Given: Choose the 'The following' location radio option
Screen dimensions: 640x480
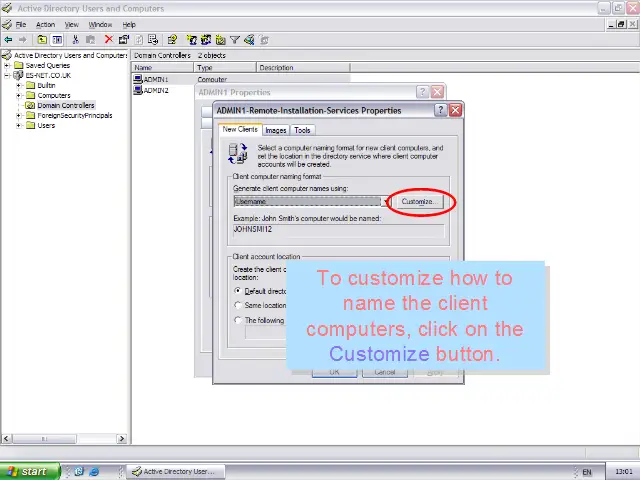Looking at the screenshot, I should (238, 320).
